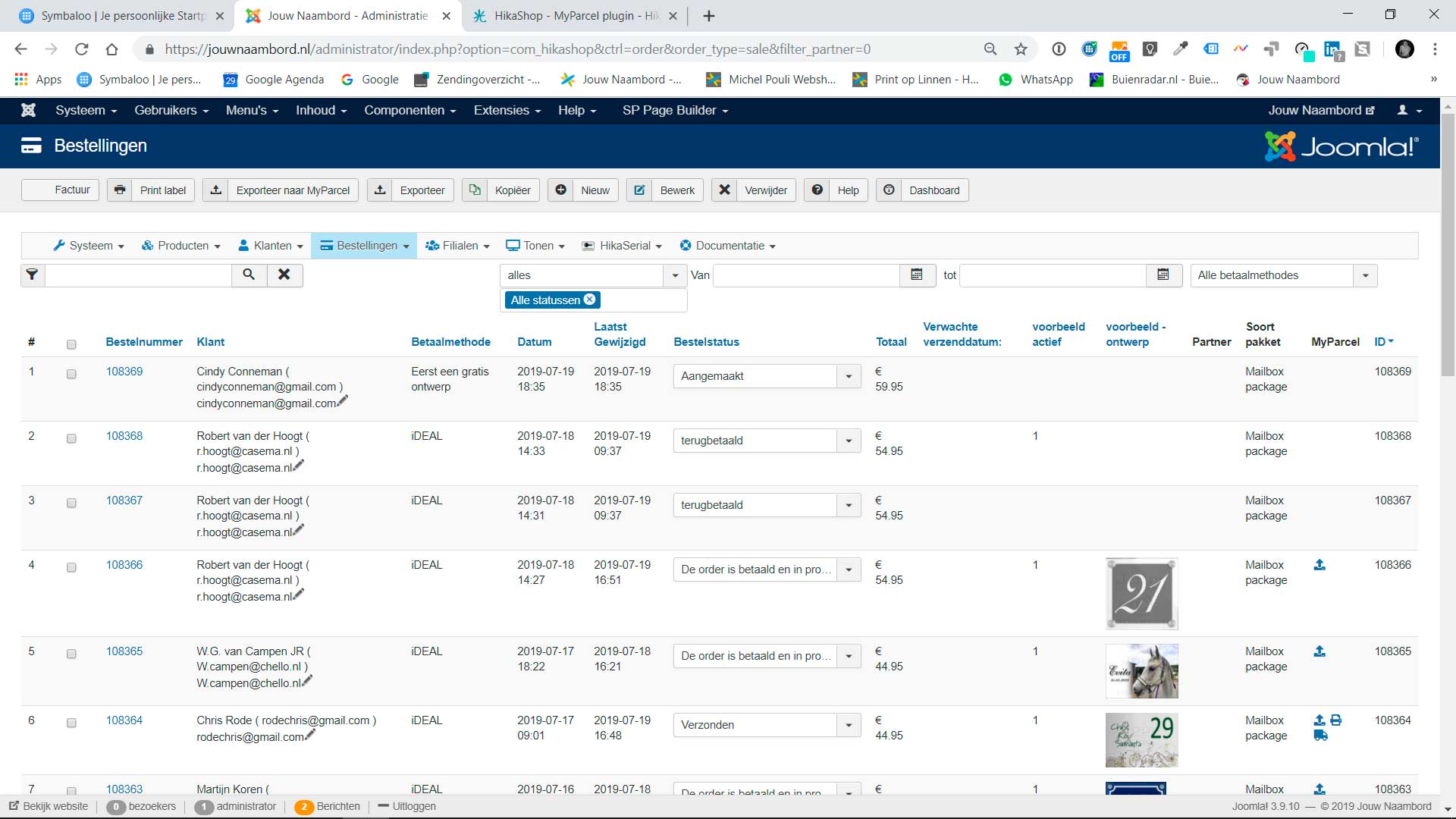
Task: Open the 'Van' date calendar picker
Action: (x=917, y=275)
